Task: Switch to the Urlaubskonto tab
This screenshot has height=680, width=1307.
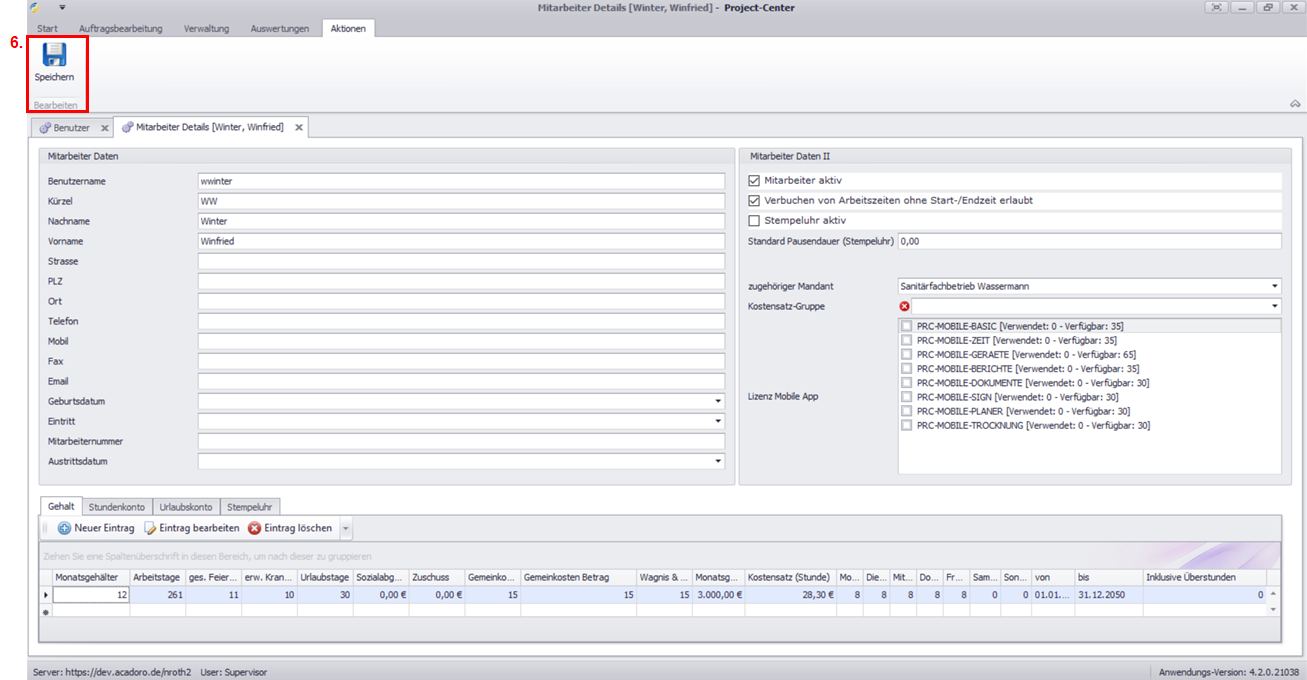Action: coord(187,507)
